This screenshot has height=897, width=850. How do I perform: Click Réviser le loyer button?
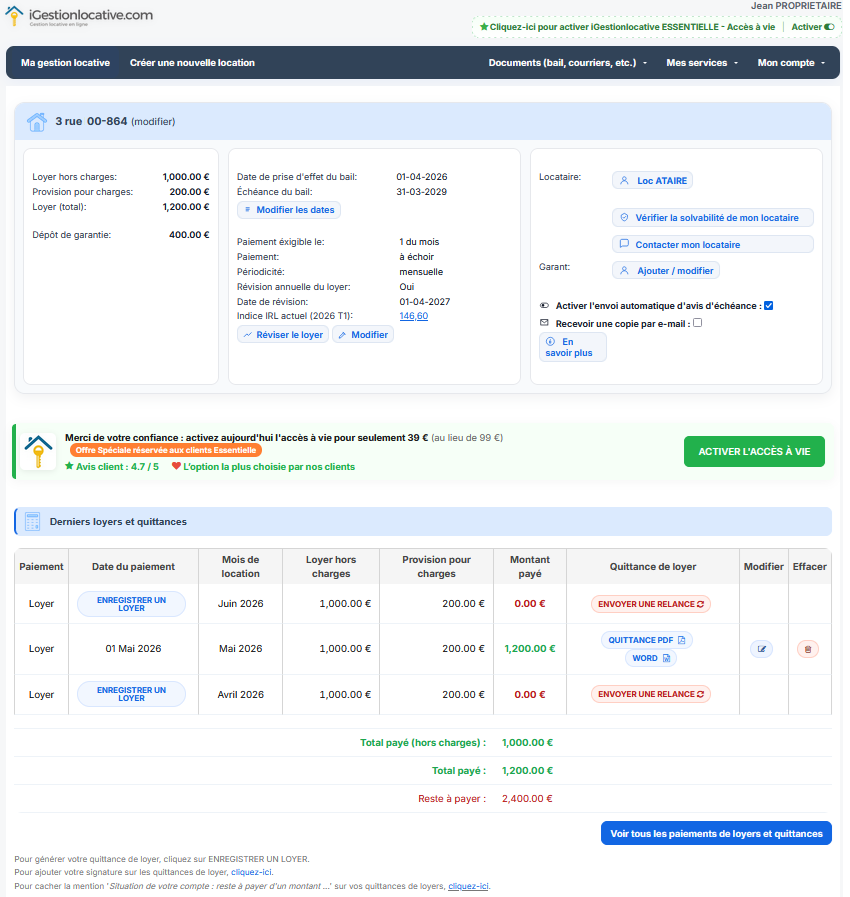tap(283, 335)
